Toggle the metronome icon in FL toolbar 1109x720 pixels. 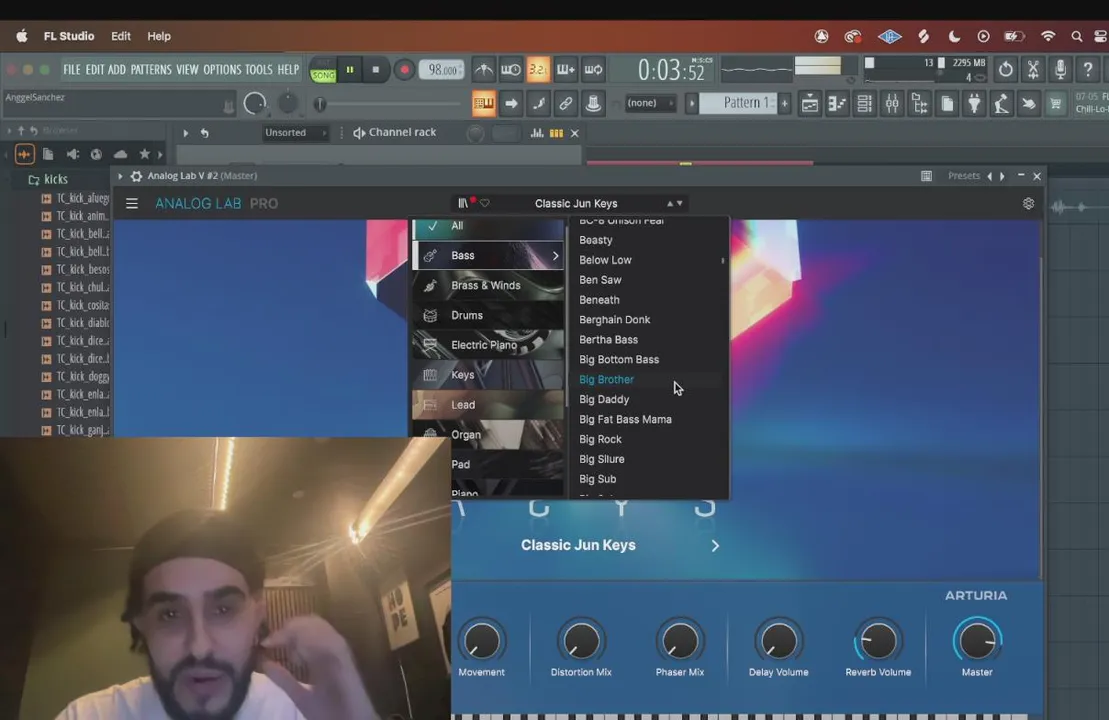484,69
